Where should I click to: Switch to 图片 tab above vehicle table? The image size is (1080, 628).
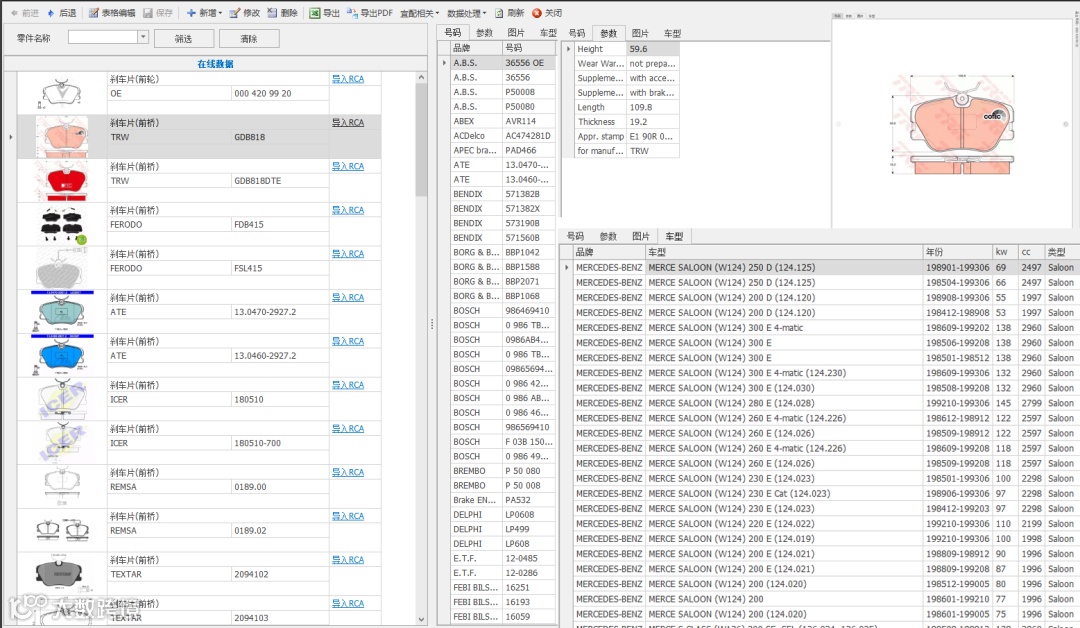tap(641, 236)
